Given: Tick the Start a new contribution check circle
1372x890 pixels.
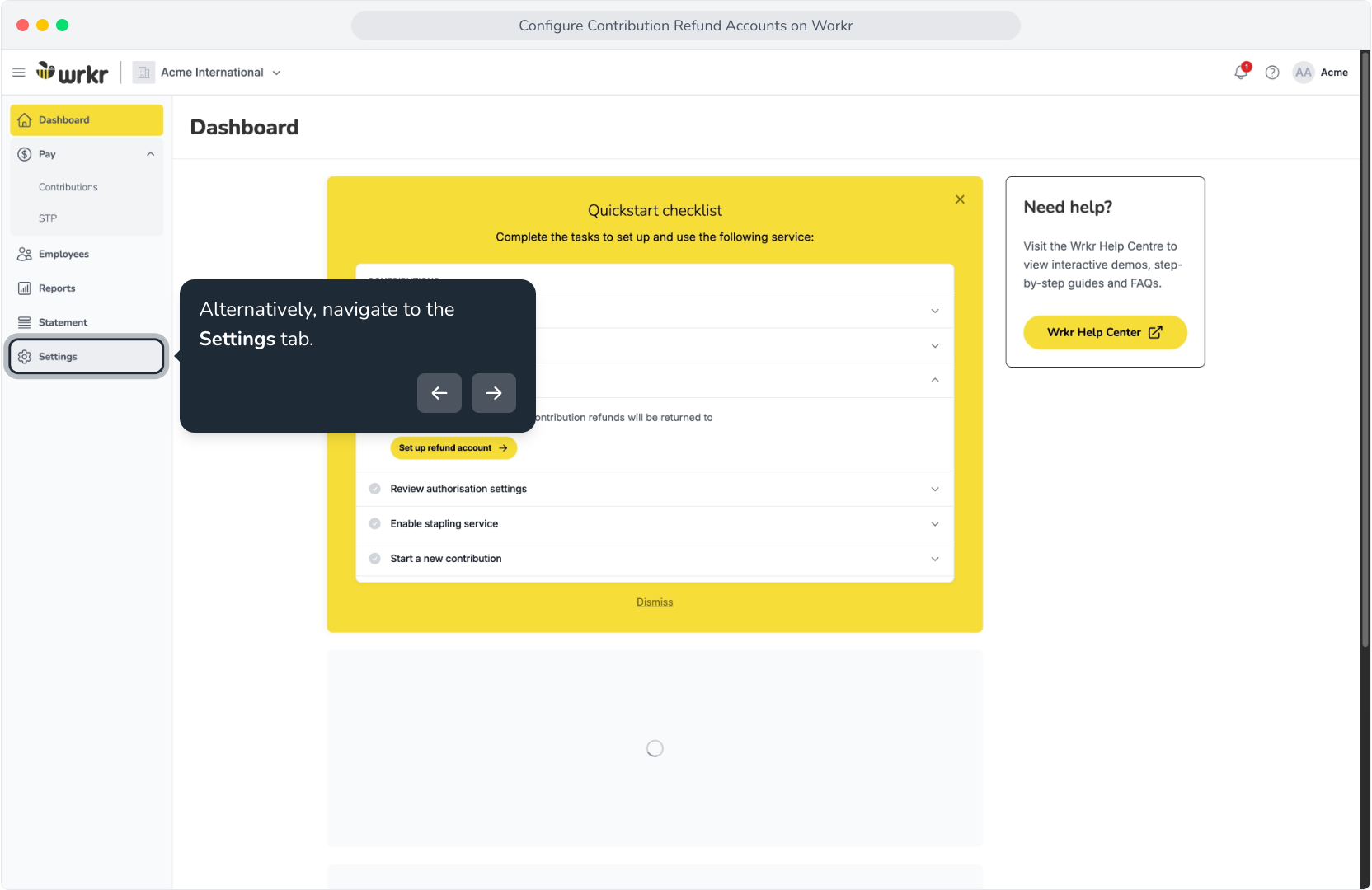Looking at the screenshot, I should pyautogui.click(x=375, y=559).
